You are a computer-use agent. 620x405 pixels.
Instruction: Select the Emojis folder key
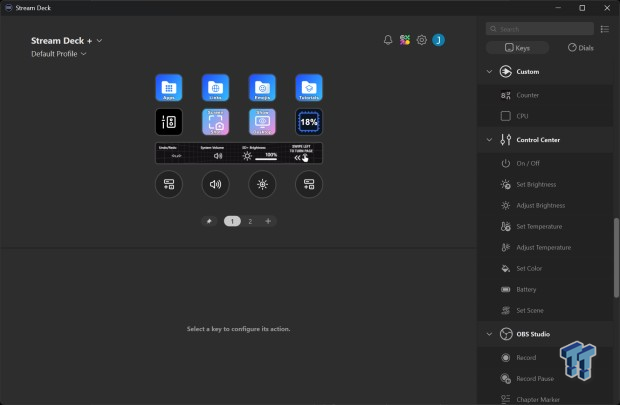coord(262,87)
